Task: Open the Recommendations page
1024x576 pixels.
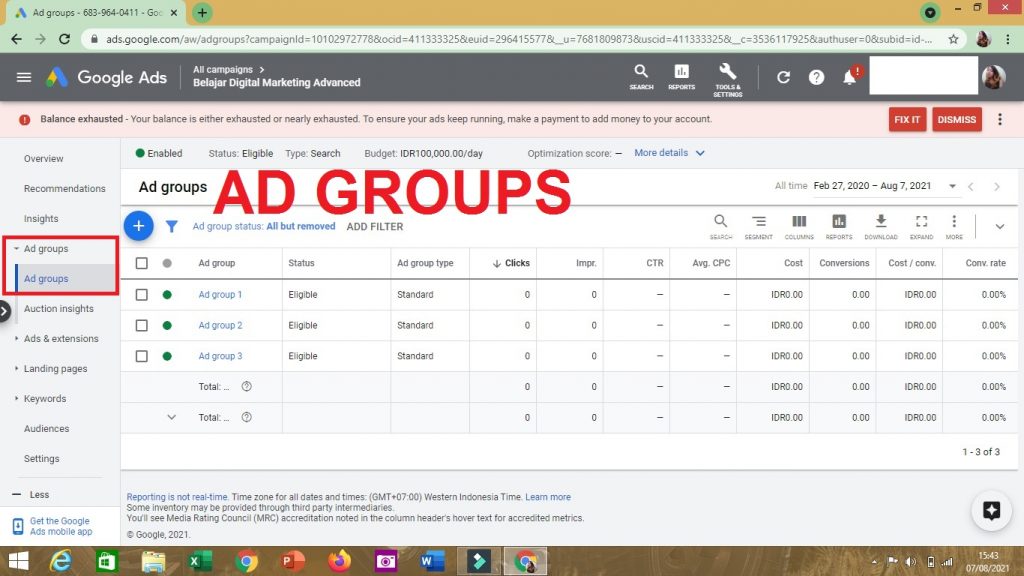Action: tap(64, 188)
